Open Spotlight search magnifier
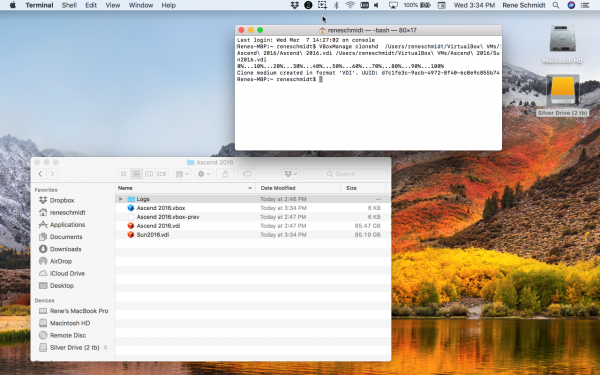The width and height of the screenshot is (600, 375). tap(556, 5)
